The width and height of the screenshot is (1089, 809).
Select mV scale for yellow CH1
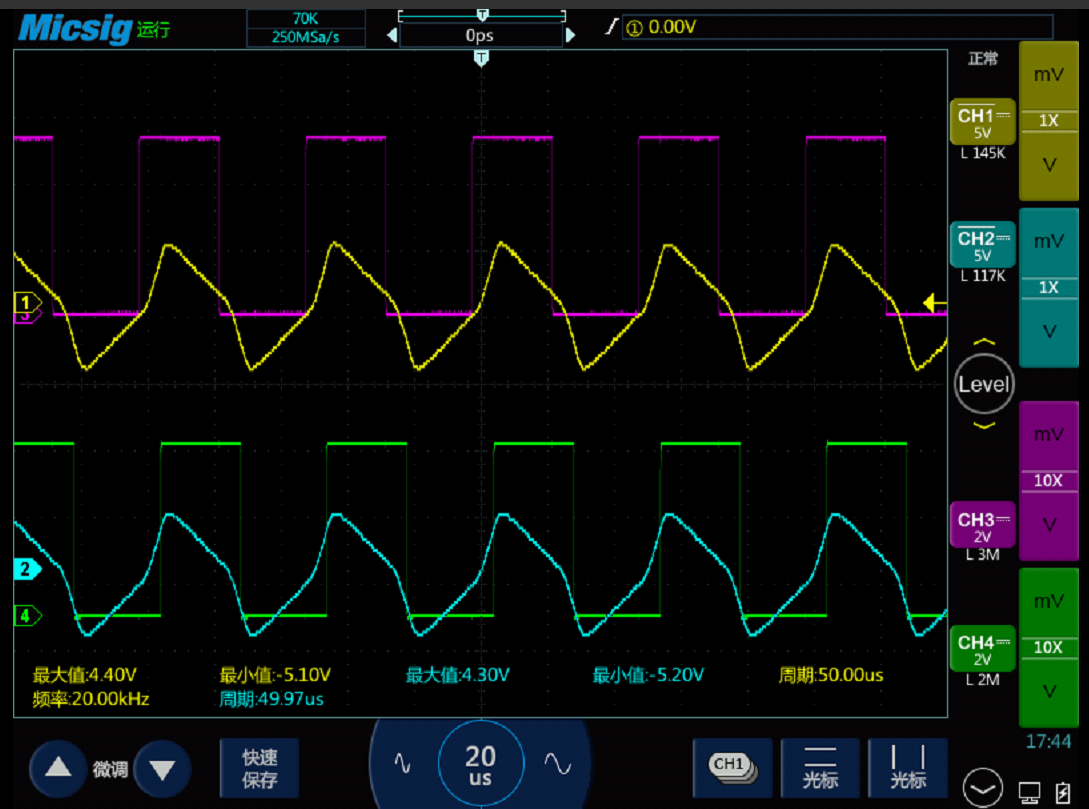tap(1048, 75)
